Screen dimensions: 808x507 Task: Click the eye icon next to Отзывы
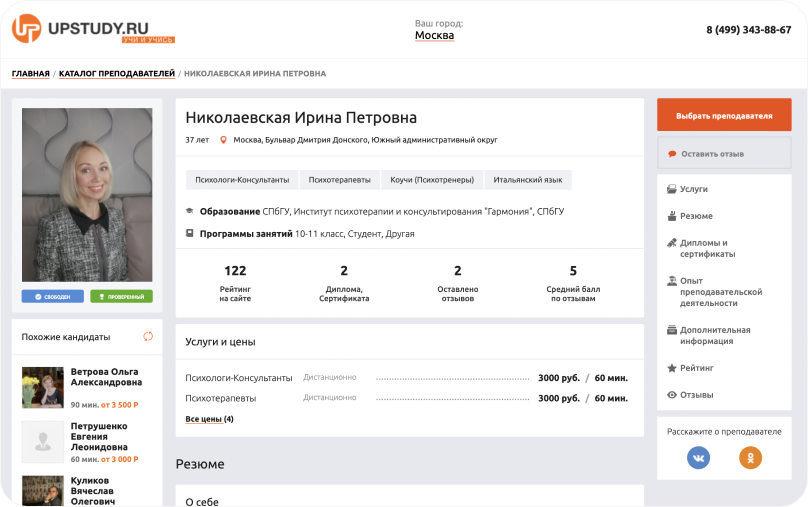(x=671, y=395)
